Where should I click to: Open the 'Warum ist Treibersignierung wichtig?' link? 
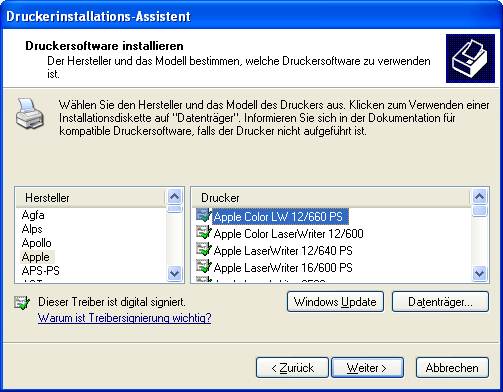point(124,318)
